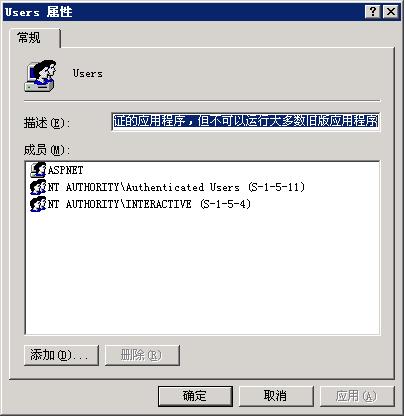Confirm with the 确定 button
Screen dimensions: 405x418
click(x=195, y=396)
